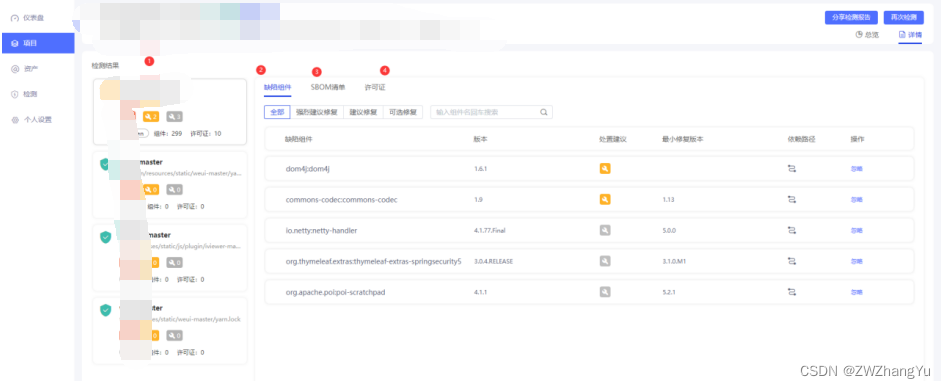Open dependency path icon for dom4j:dom4j
Viewport: 946px width, 388px height.
coord(792,168)
